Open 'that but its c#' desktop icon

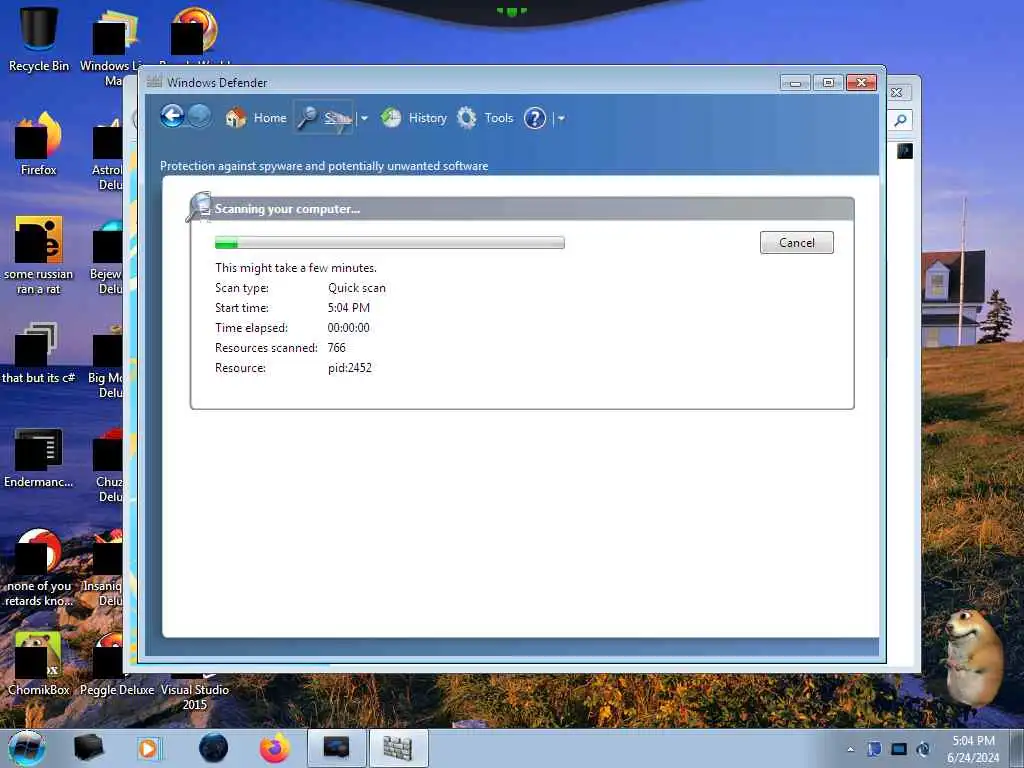coord(39,353)
